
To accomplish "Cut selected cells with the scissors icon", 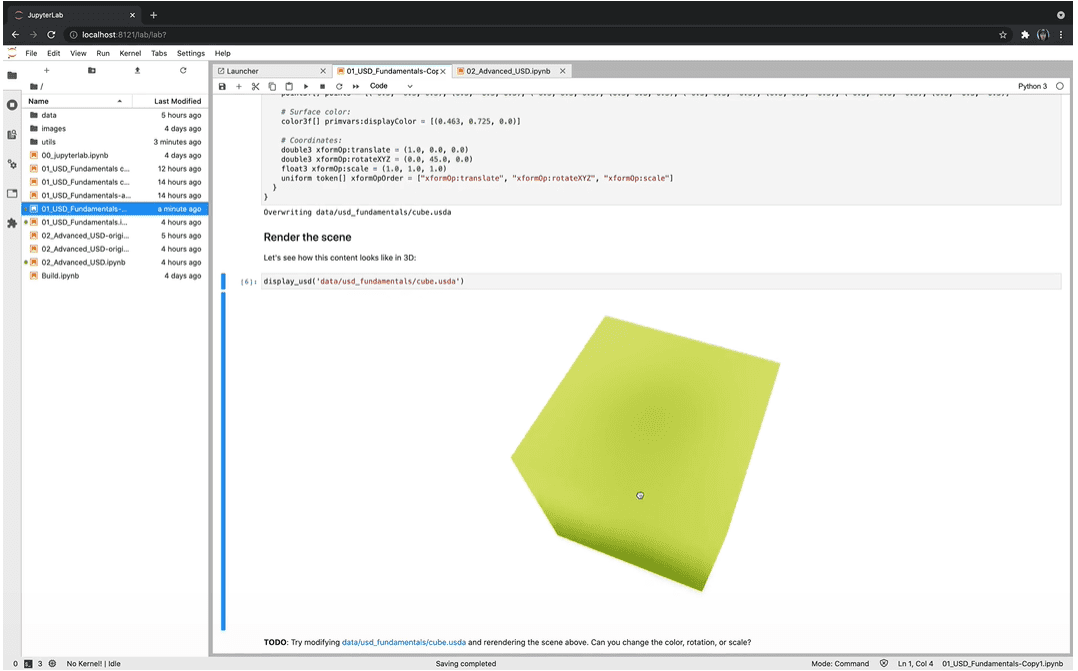I will (x=256, y=87).
